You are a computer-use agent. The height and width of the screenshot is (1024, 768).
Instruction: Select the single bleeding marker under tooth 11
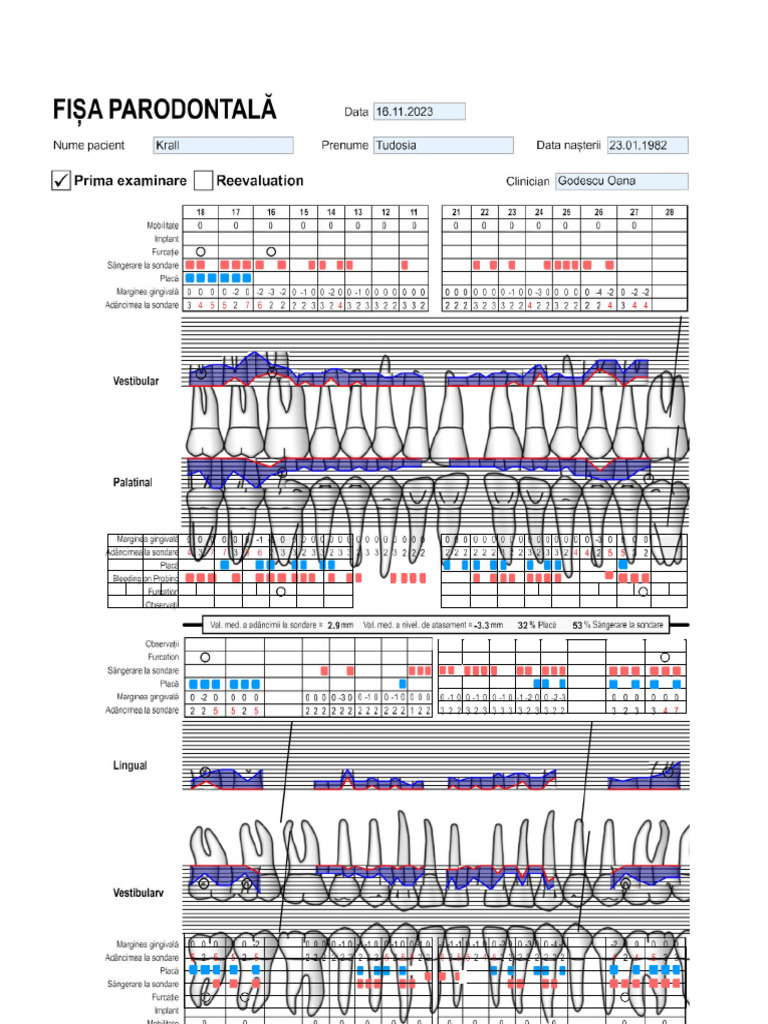click(x=405, y=265)
